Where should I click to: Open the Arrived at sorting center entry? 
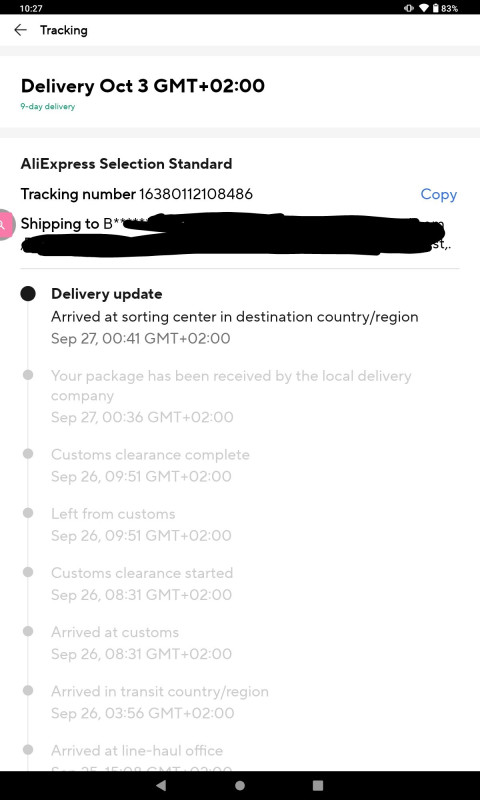pyautogui.click(x=235, y=317)
